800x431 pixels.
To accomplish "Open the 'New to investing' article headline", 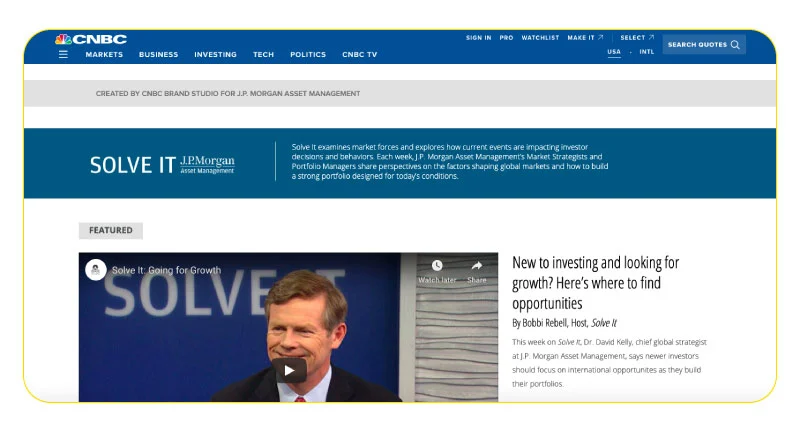I will pos(595,283).
